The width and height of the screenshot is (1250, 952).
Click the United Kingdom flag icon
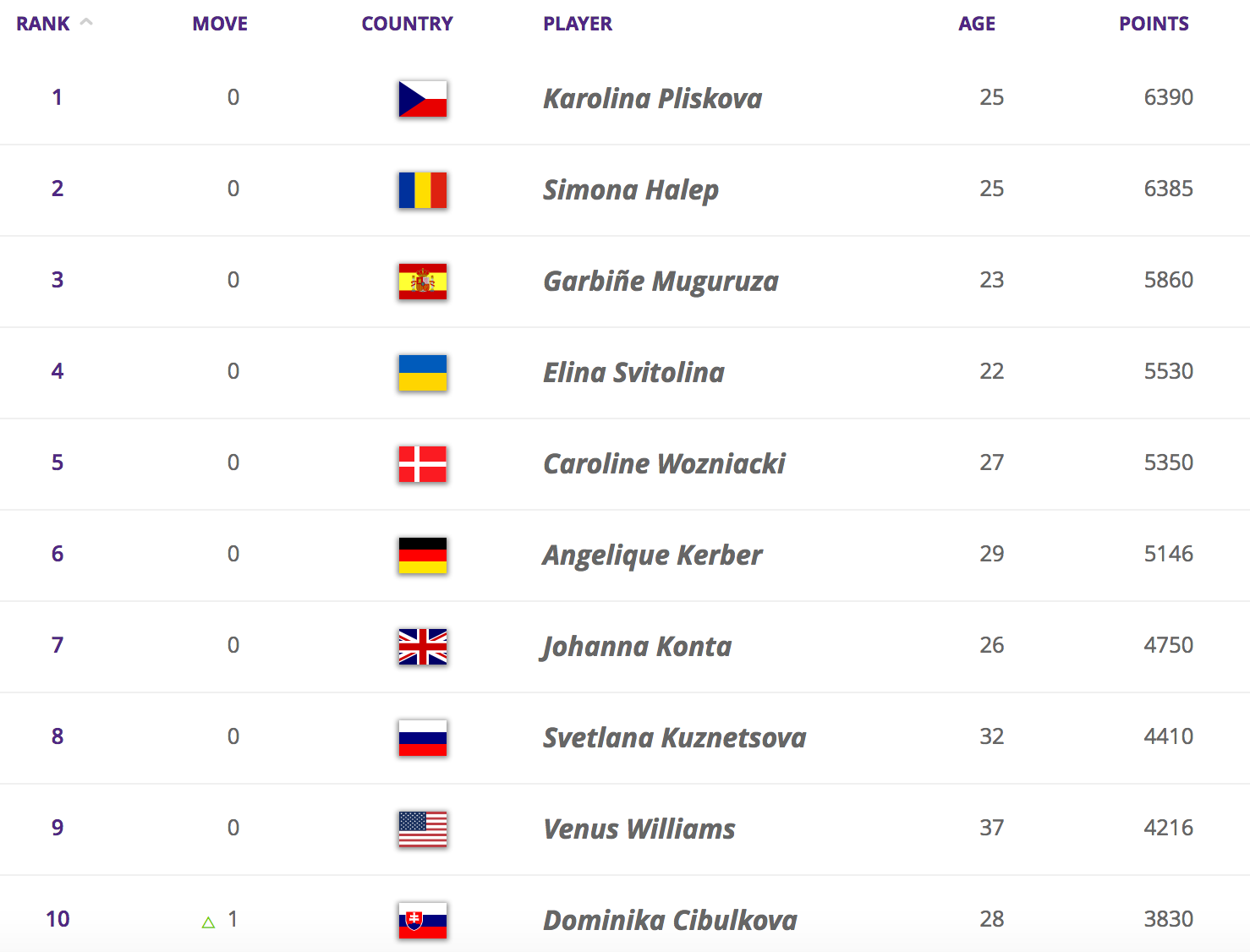(x=423, y=647)
